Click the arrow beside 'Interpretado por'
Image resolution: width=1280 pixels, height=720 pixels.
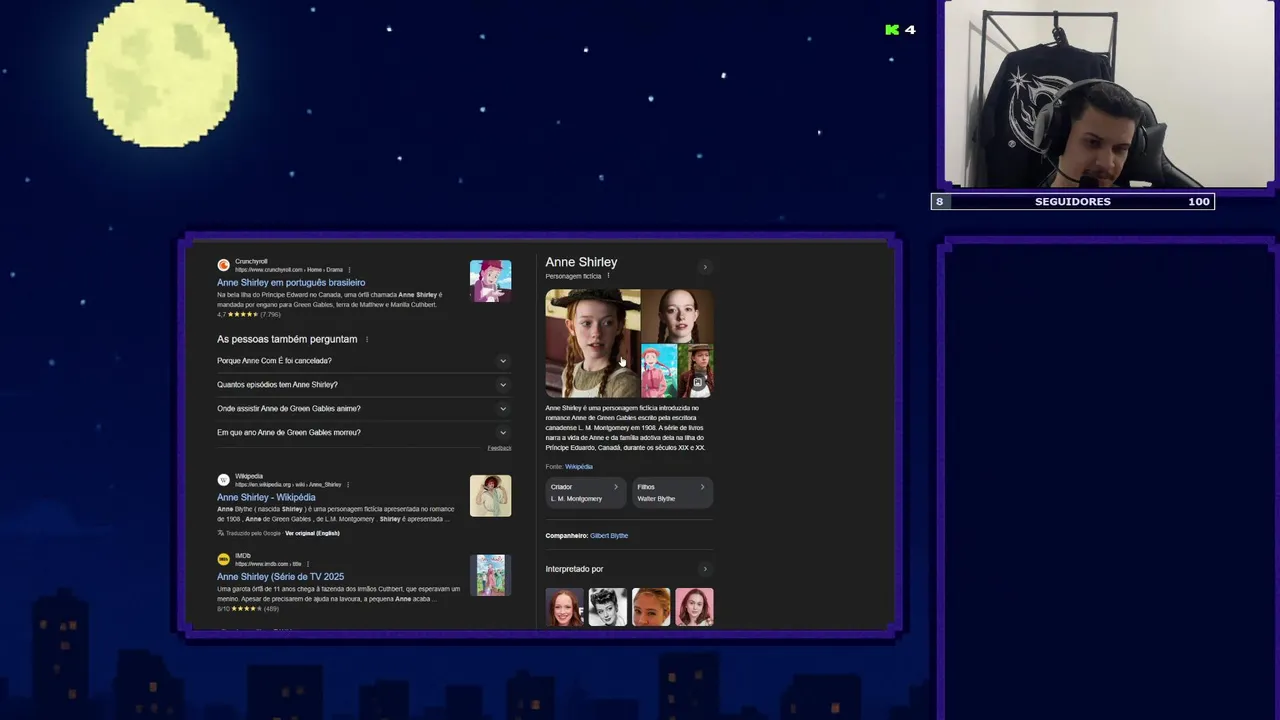tap(705, 569)
